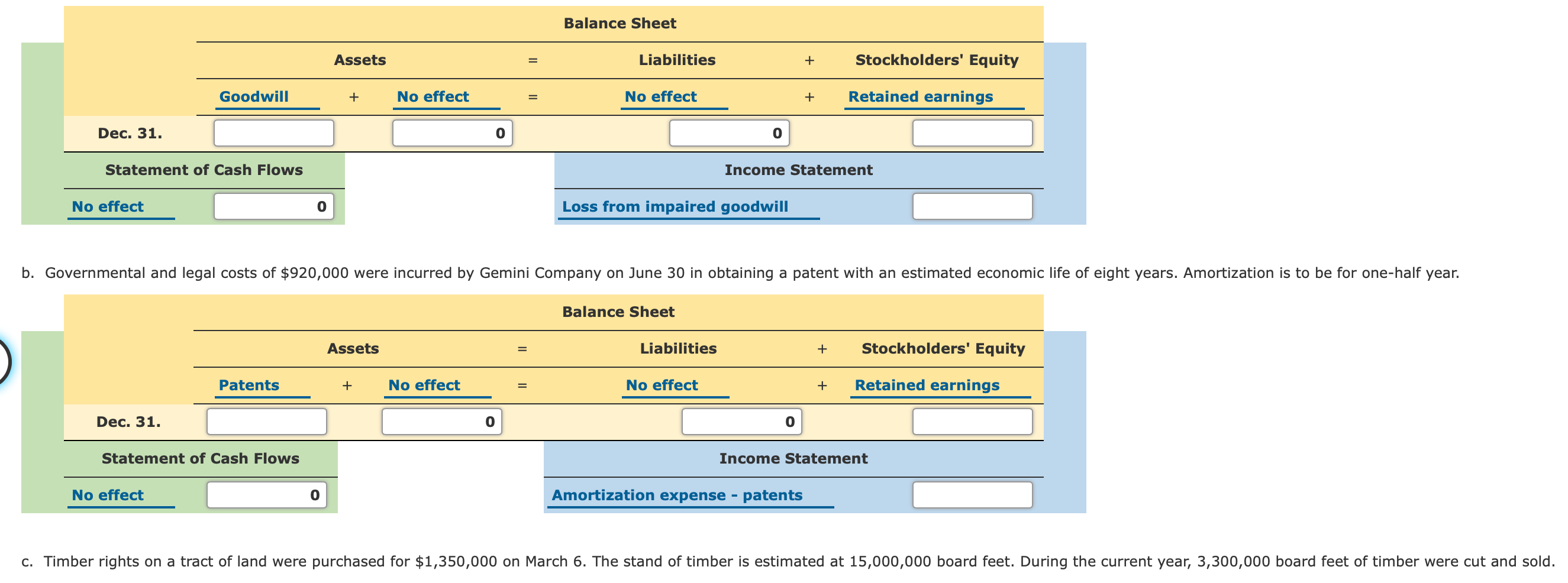Click the Dec. 31 row label in the goodwill section
This screenshot has width=1568, height=583.
click(x=128, y=132)
